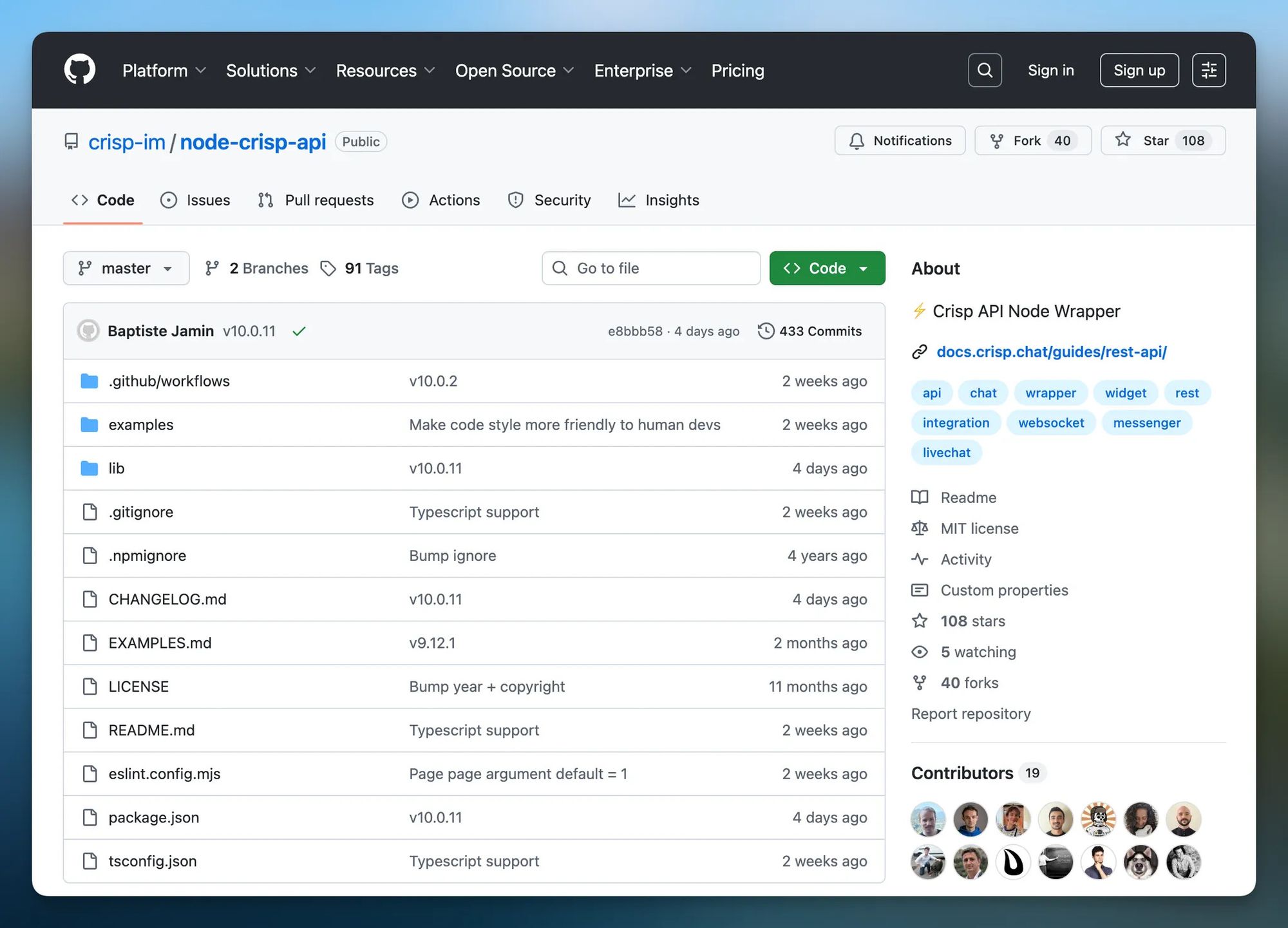1288x928 pixels.
Task: Click the Activity pulse icon
Action: 920,559
